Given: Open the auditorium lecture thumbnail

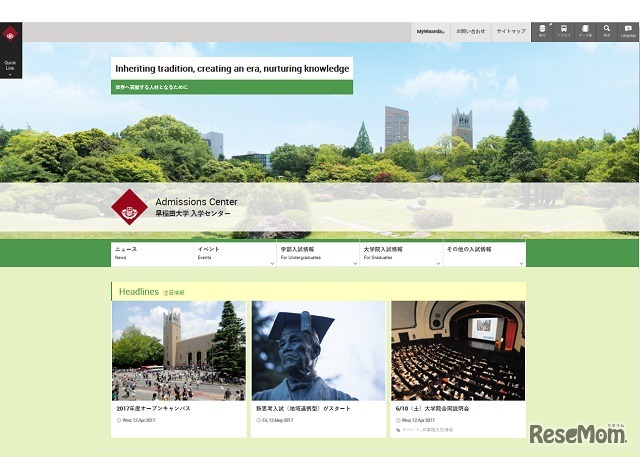Looking at the screenshot, I should (458, 351).
